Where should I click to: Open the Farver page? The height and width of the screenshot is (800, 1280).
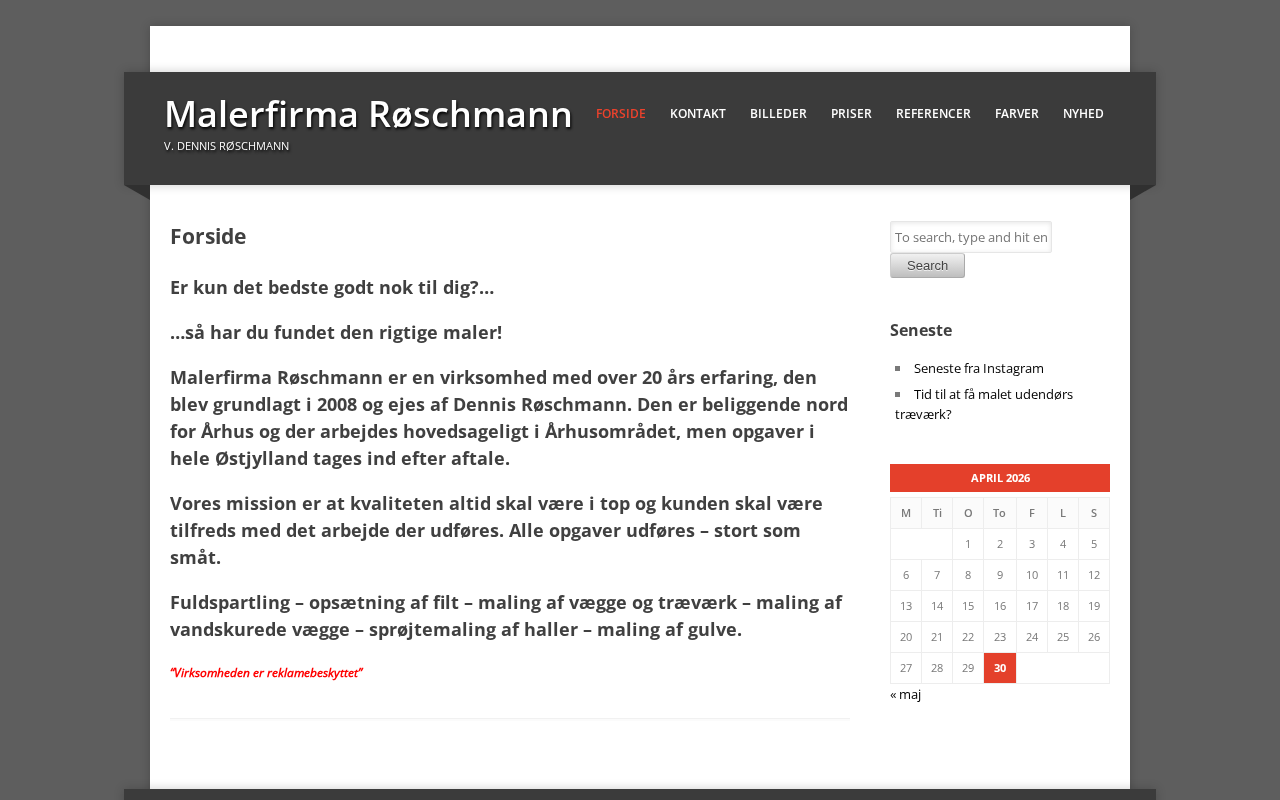coord(1017,114)
